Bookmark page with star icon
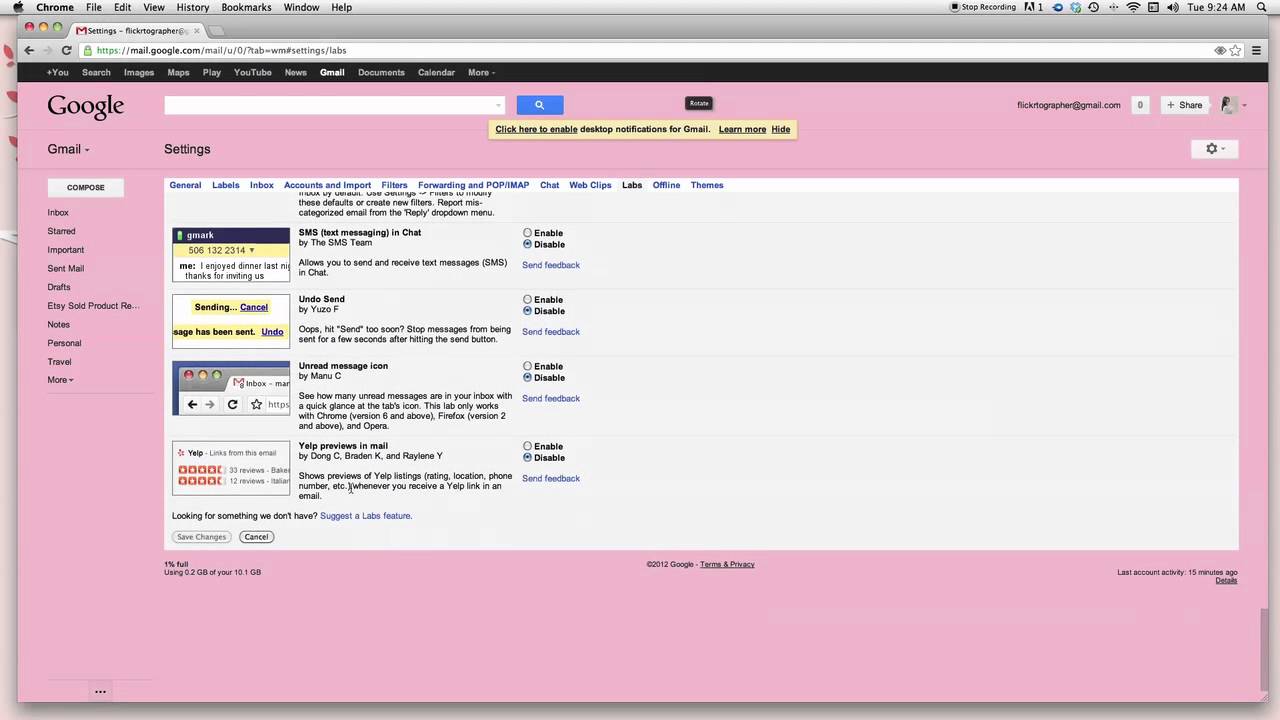This screenshot has height=720, width=1280. 1236,50
